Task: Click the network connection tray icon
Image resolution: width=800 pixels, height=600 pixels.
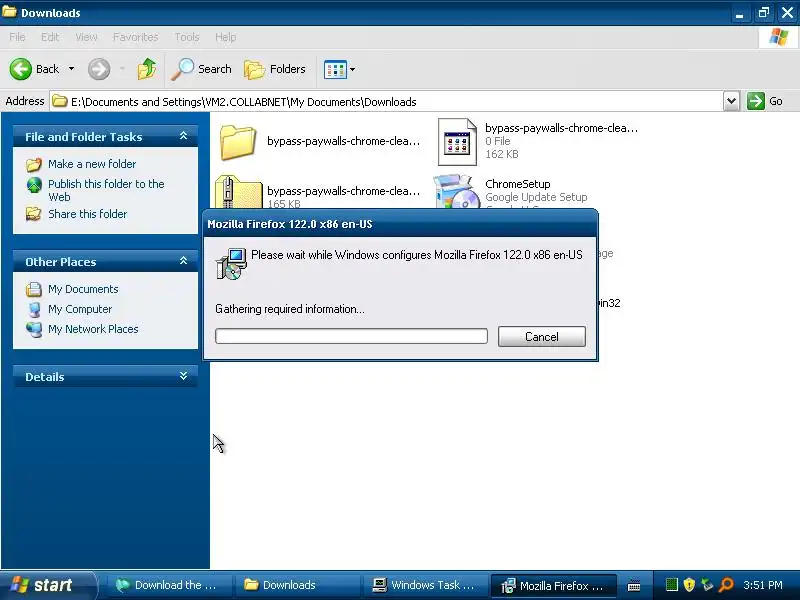Action: point(707,585)
